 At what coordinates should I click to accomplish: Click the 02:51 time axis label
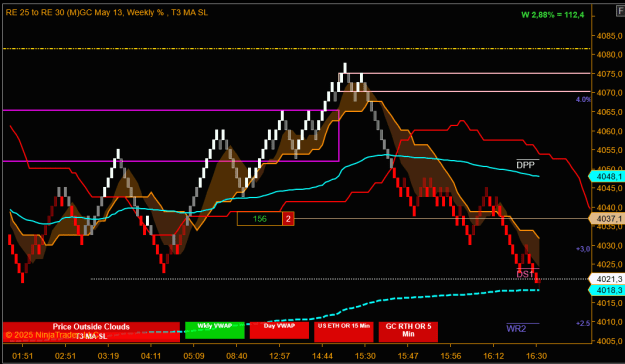point(65,356)
